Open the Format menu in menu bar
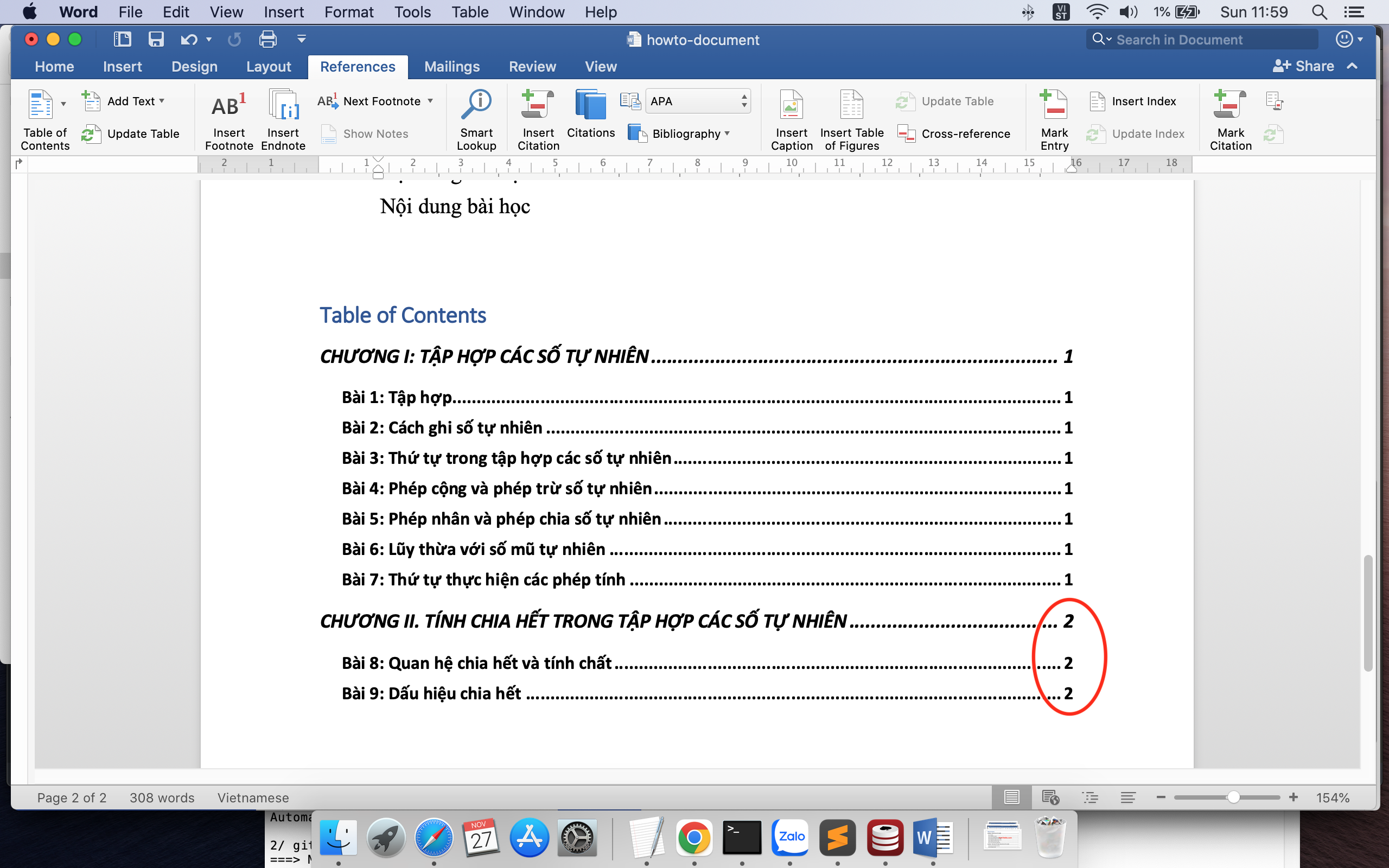The width and height of the screenshot is (1389, 868). (x=348, y=12)
